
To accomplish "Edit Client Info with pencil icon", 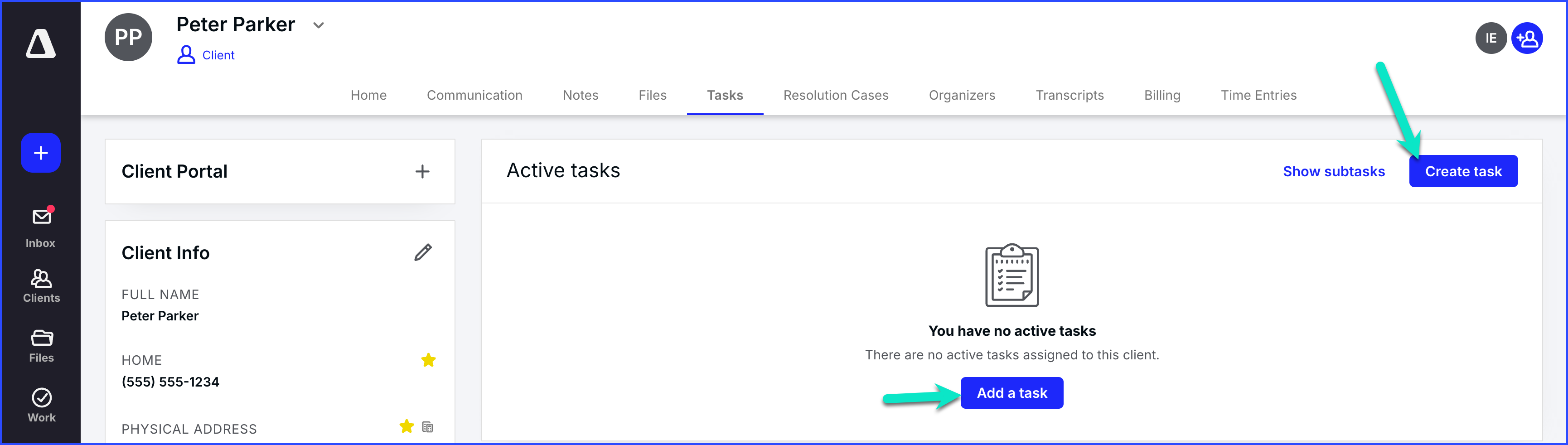I will pos(423,252).
